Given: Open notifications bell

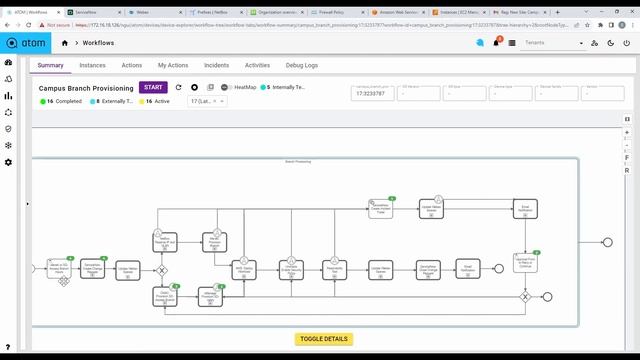Looking at the screenshot, I should coord(496,42).
